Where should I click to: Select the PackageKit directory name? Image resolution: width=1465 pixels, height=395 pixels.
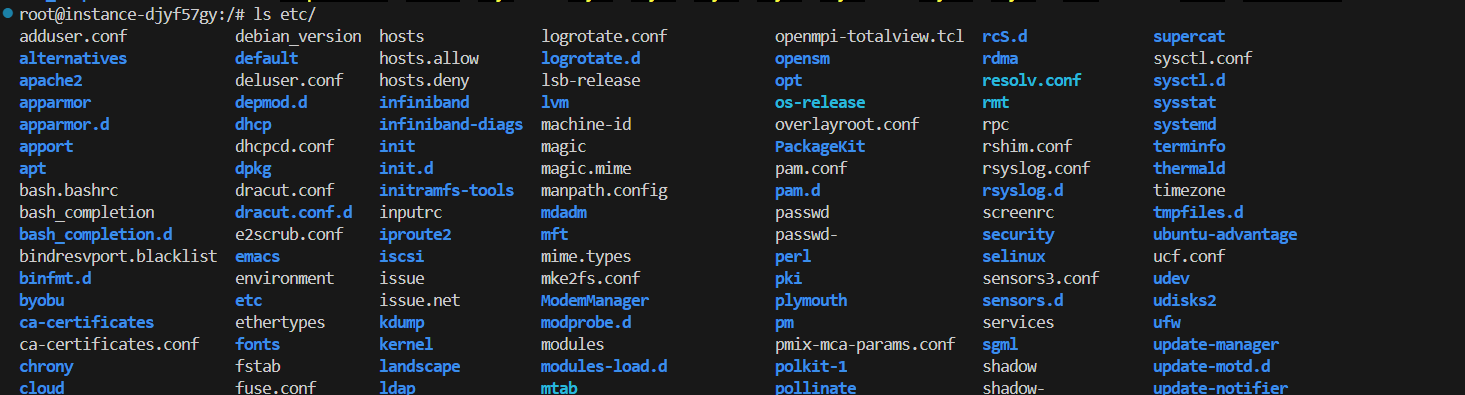coord(820,146)
